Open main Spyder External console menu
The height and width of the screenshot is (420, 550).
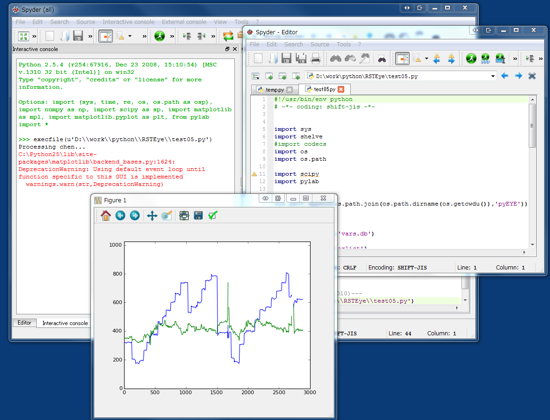[184, 22]
